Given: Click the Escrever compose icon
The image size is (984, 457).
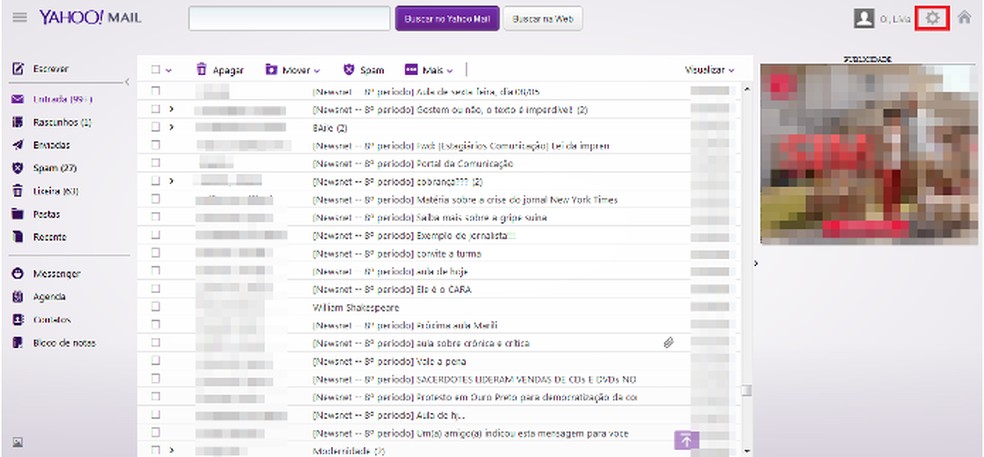Looking at the screenshot, I should pos(18,68).
